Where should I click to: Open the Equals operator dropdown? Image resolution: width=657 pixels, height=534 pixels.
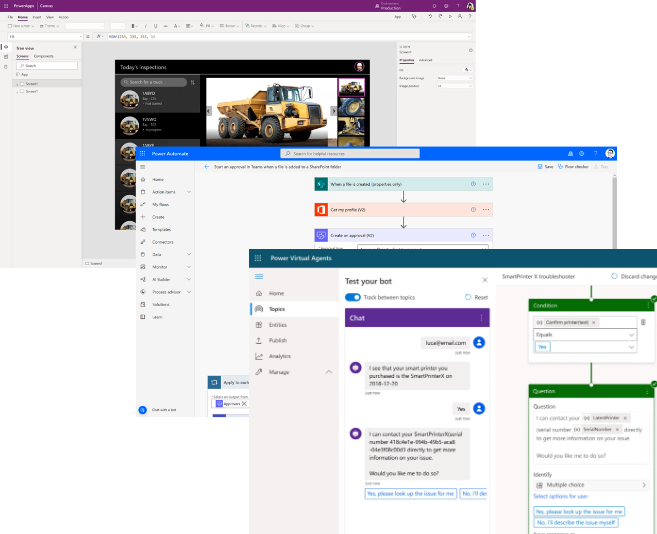click(585, 335)
